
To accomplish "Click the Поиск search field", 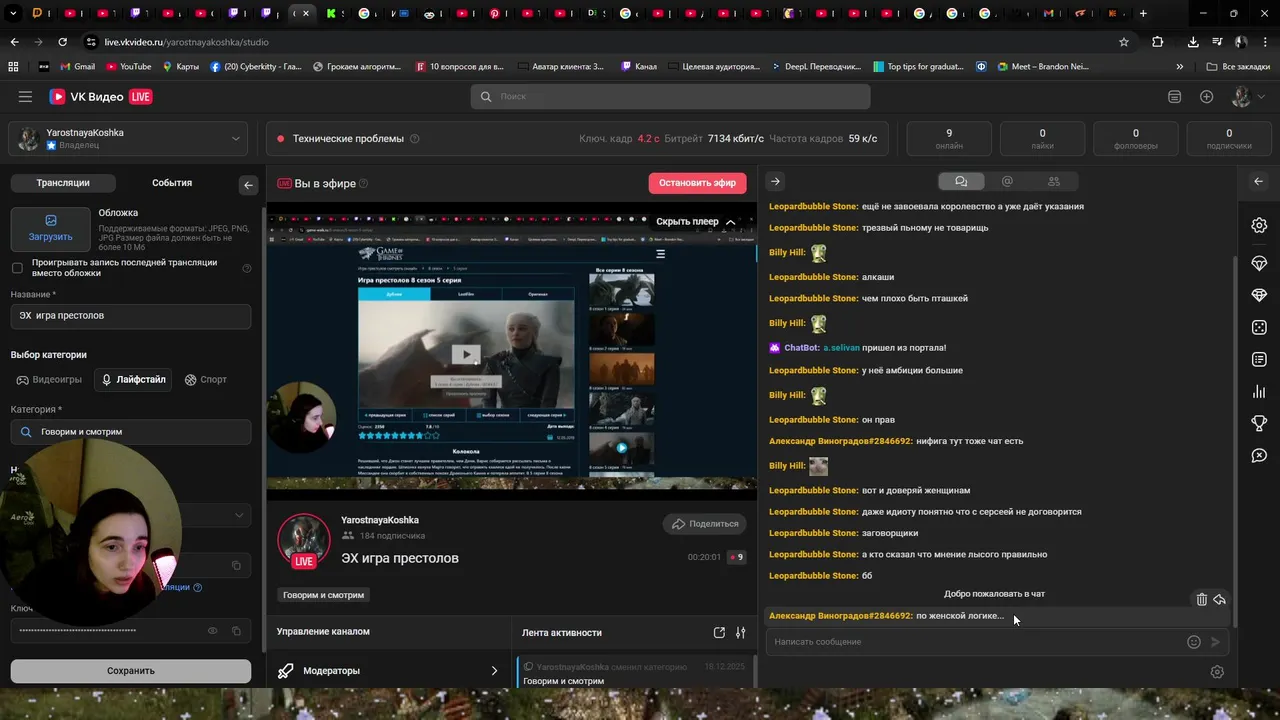I will (670, 97).
